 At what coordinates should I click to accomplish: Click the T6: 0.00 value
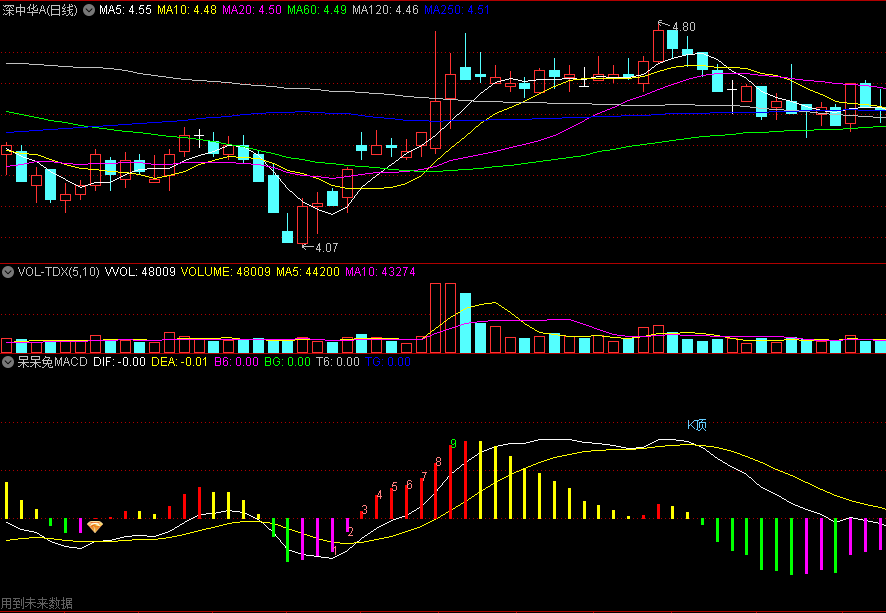pos(338,362)
